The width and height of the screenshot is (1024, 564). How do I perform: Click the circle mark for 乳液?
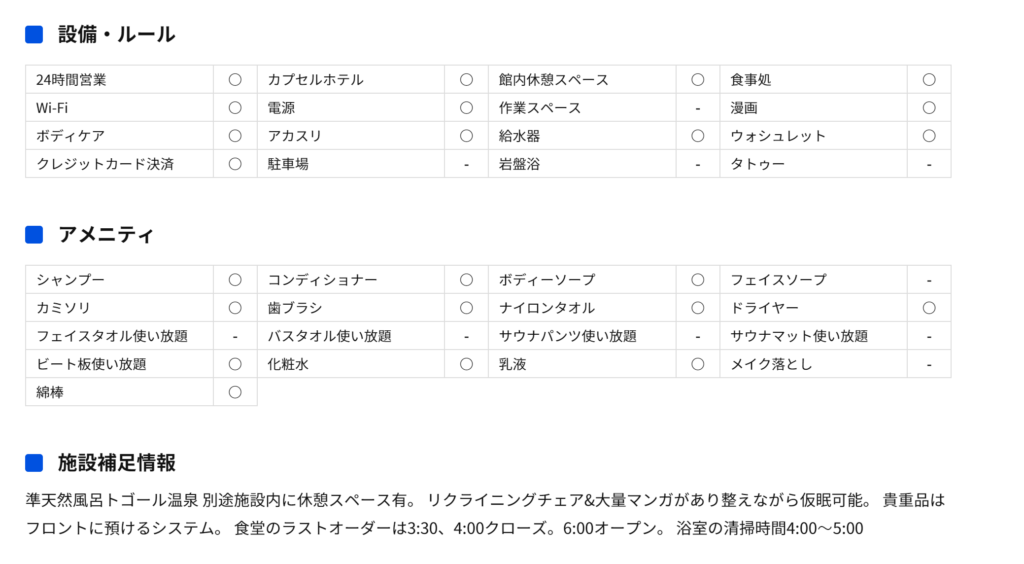tap(697, 364)
